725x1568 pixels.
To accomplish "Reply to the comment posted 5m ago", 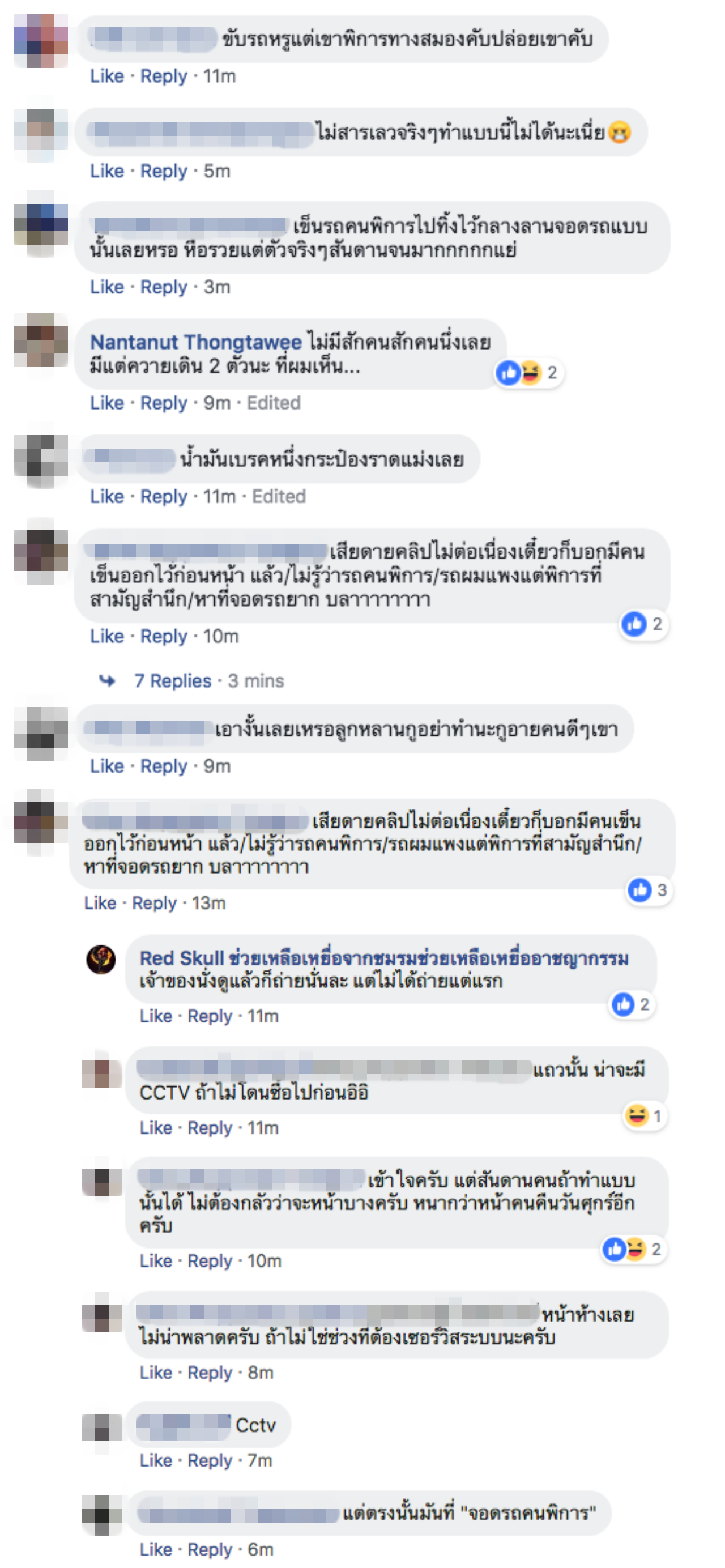I will click(164, 171).
